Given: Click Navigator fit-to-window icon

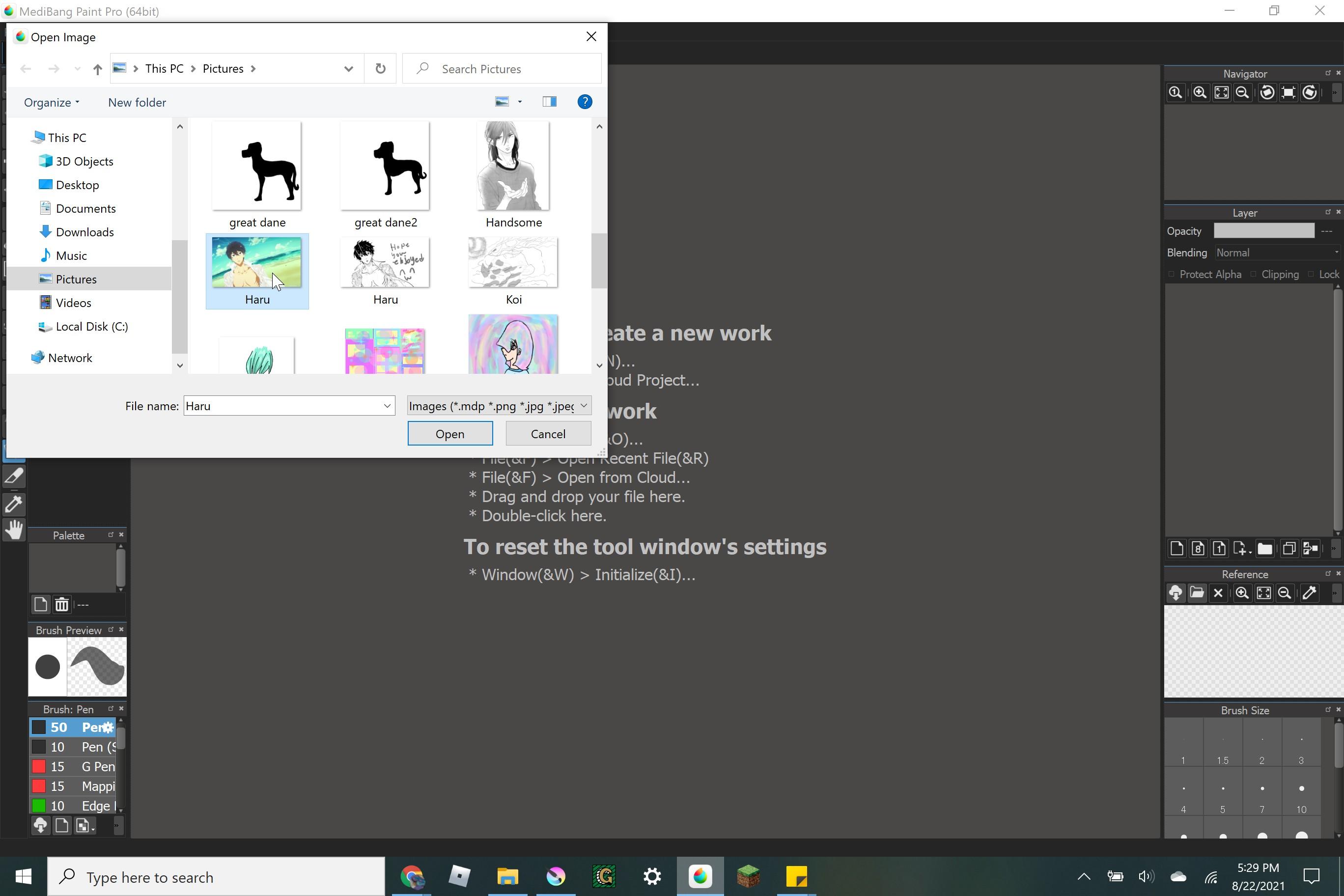Looking at the screenshot, I should [1221, 92].
